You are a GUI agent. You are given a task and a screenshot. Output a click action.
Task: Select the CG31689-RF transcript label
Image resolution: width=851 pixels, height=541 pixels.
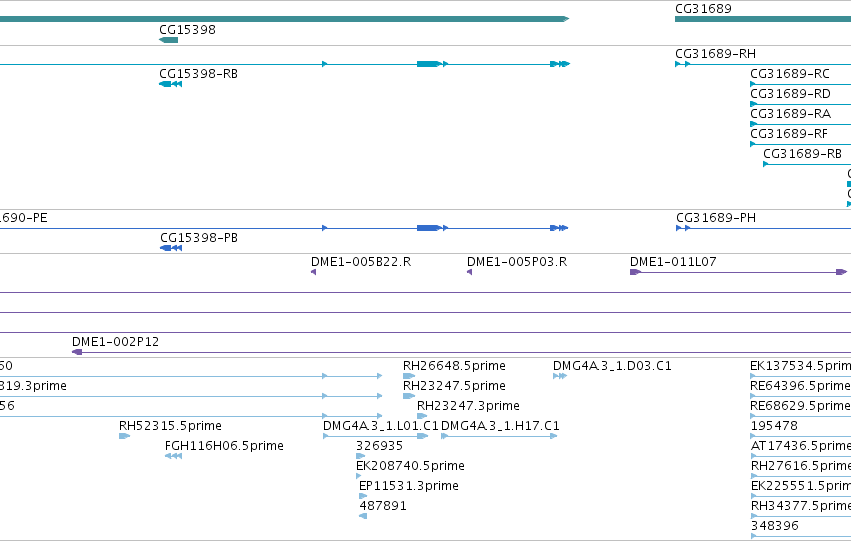(789, 134)
